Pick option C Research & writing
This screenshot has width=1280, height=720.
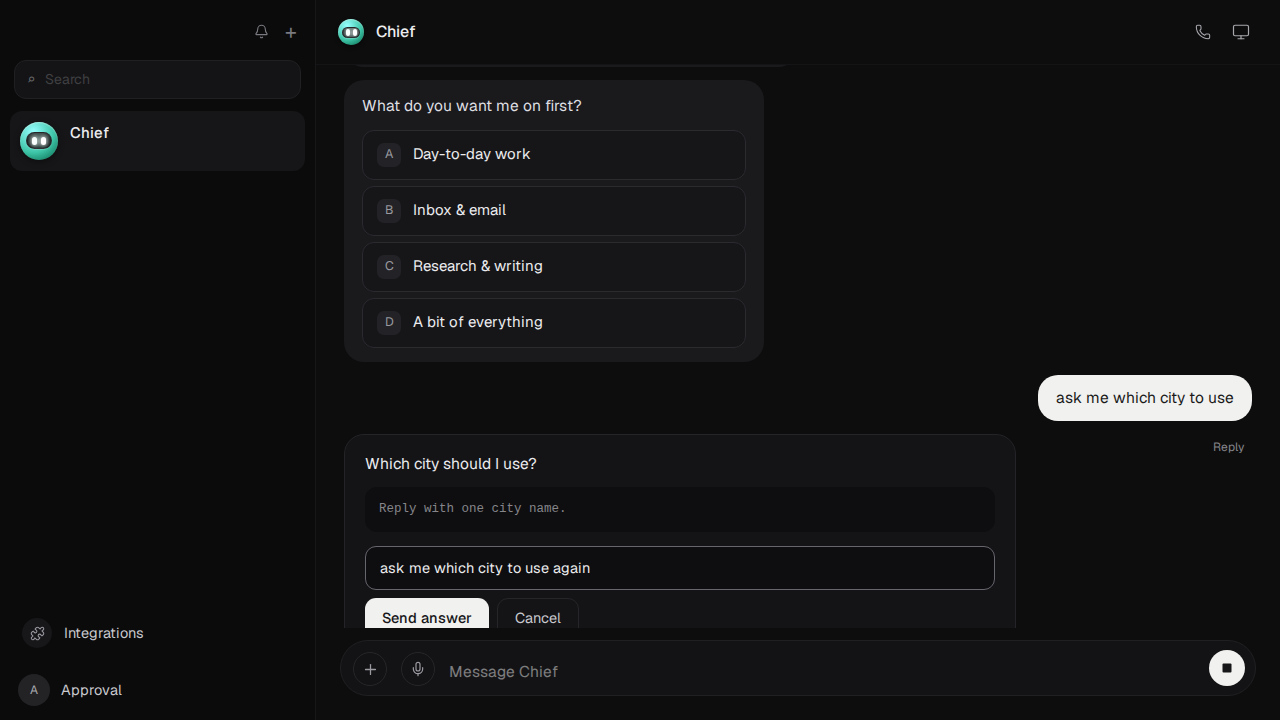pyautogui.click(x=554, y=267)
